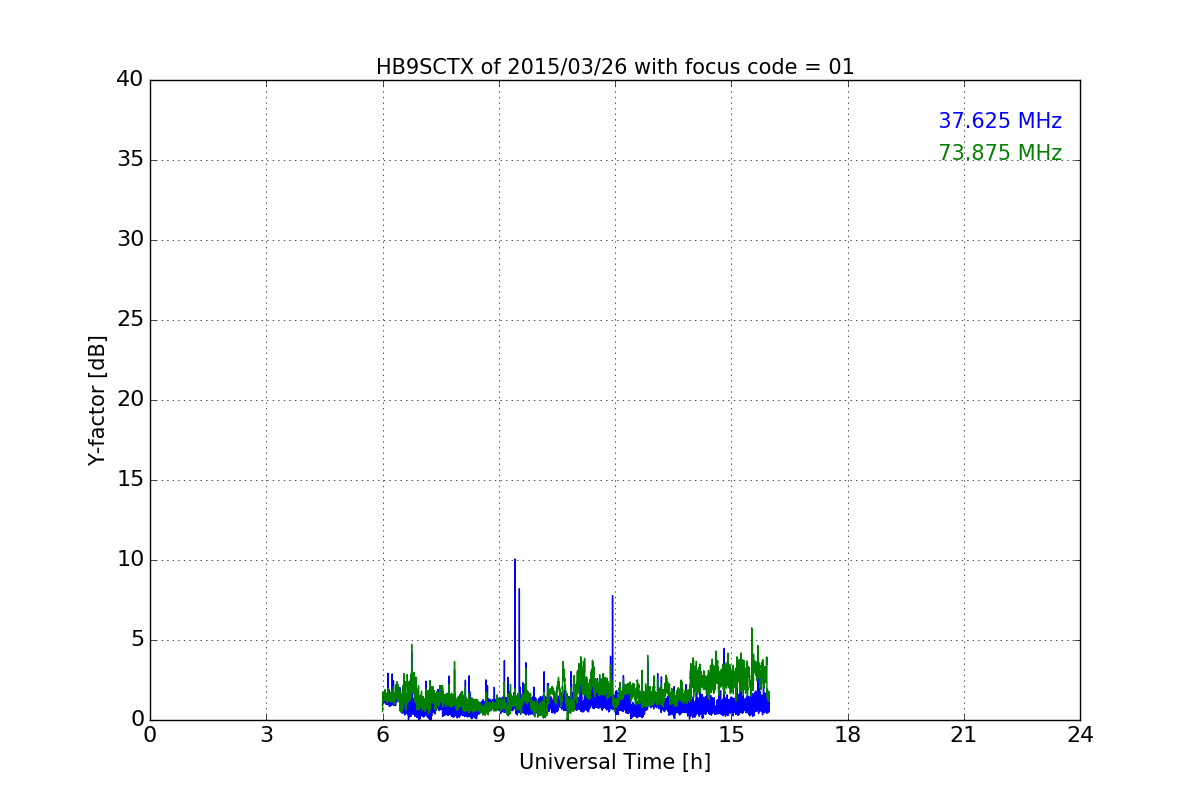Click the y-axis tick label 5
This screenshot has width=1200, height=800.
[x=137, y=640]
